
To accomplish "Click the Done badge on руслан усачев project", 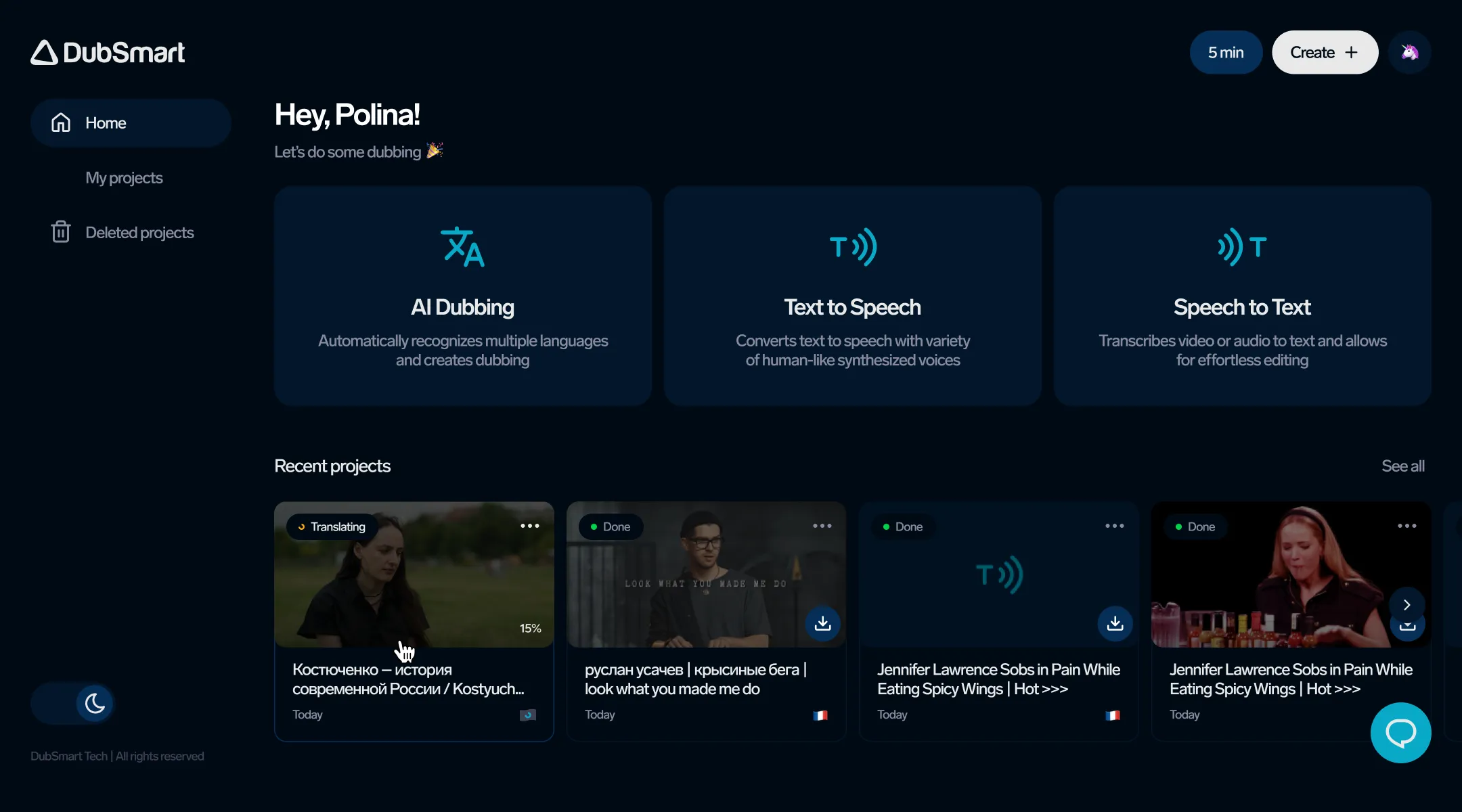I will (x=611, y=527).
